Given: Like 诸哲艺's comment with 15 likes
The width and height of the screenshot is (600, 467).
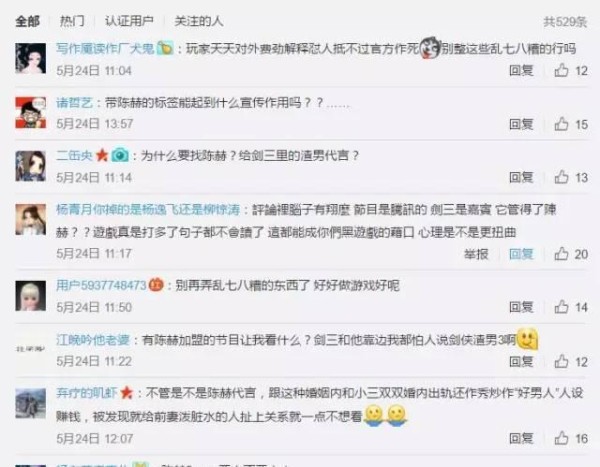Looking at the screenshot, I should click(x=561, y=124).
